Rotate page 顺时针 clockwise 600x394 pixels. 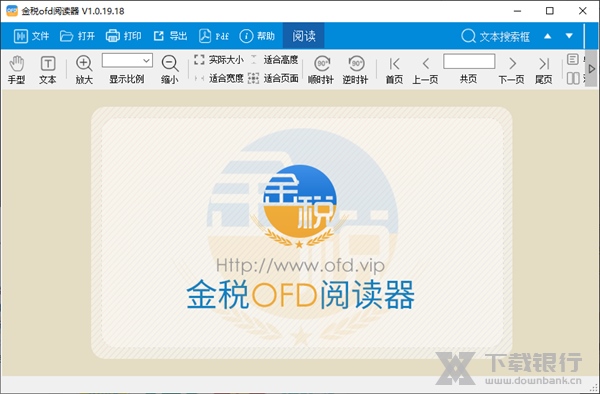coord(321,70)
